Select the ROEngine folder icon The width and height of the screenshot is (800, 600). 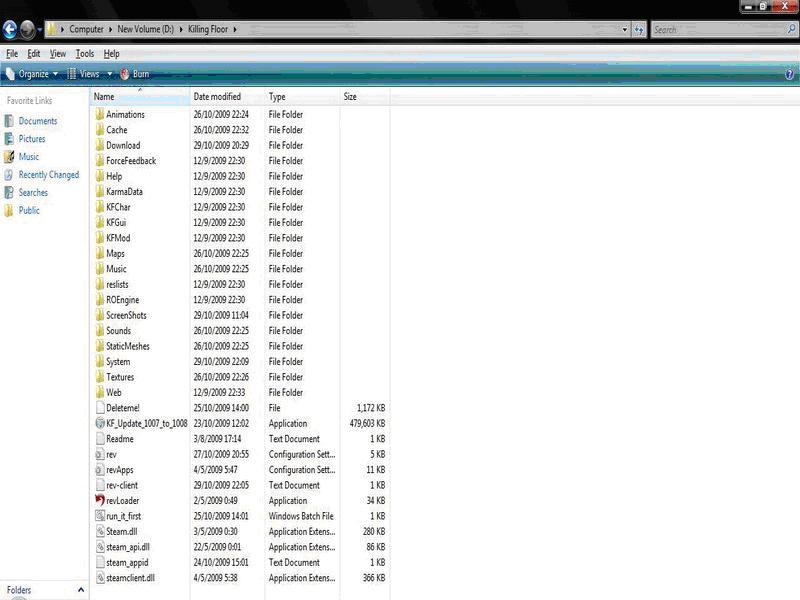100,300
